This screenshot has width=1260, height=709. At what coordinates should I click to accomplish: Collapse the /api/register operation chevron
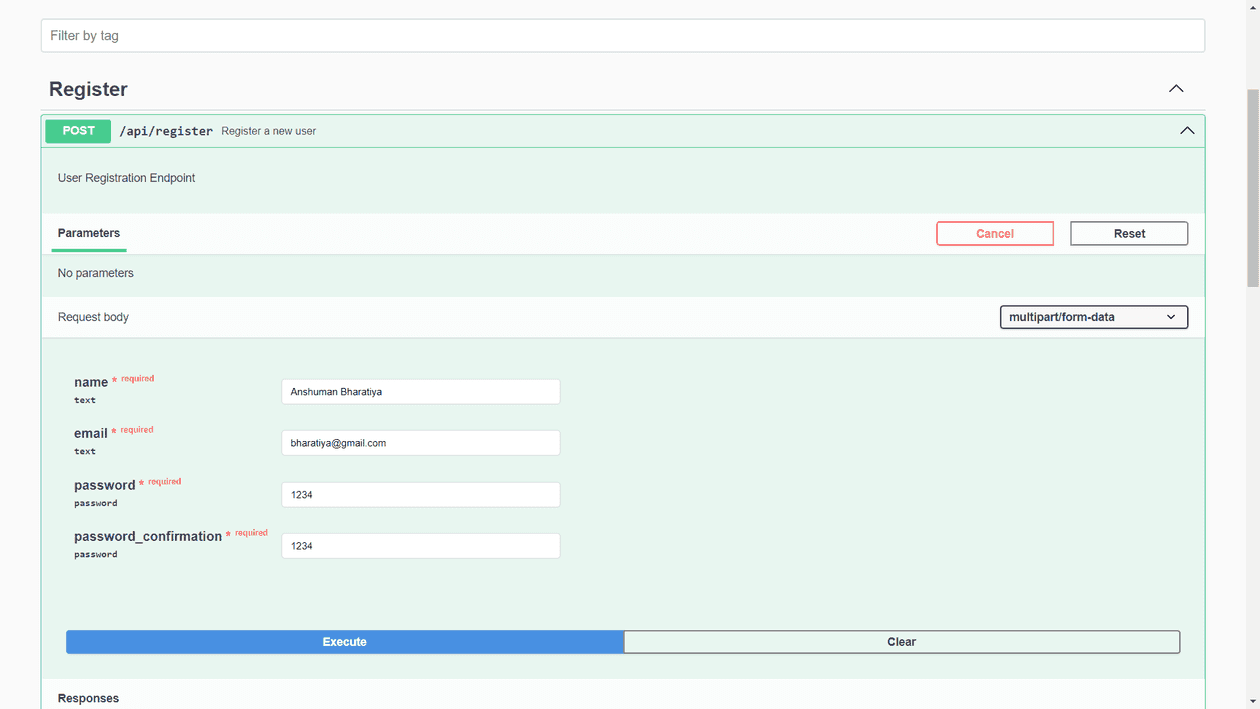click(1187, 131)
